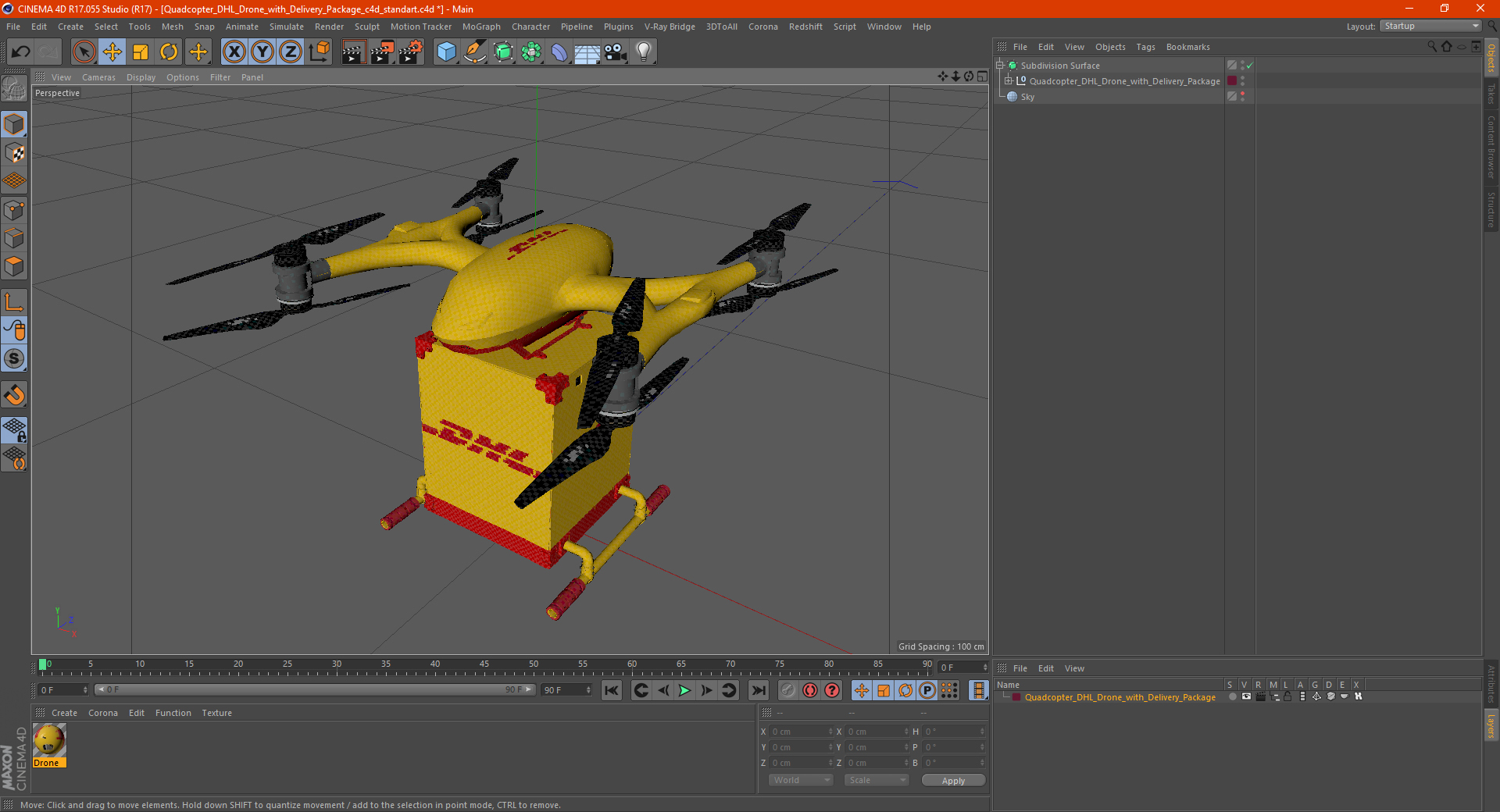The height and width of the screenshot is (812, 1500).
Task: Open Texture menu in material manager
Action: 216,713
